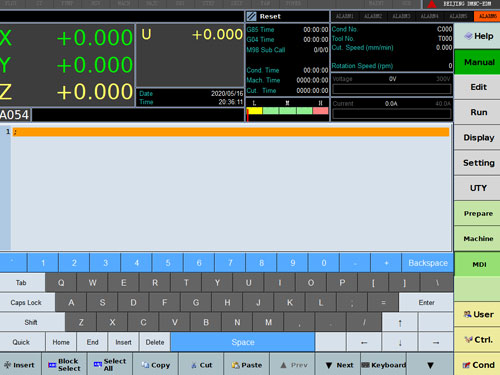This screenshot has width=500, height=375.
Task: Tap the plus key
Action: [386, 263]
